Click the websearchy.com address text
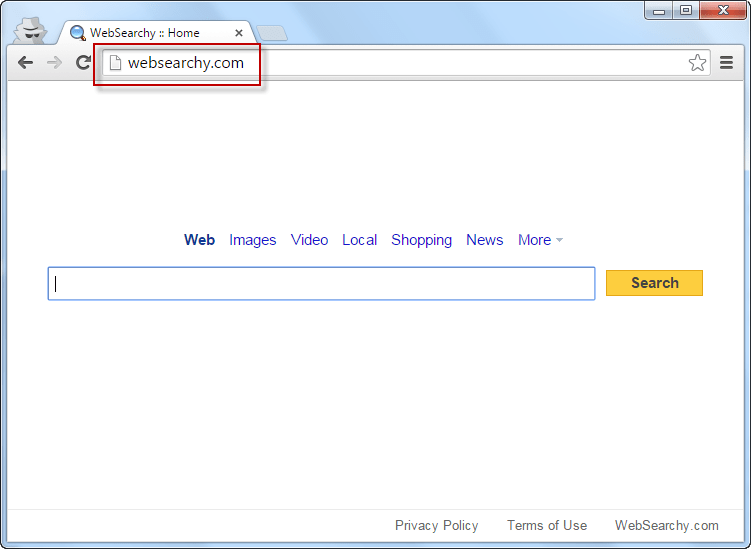This screenshot has height=549, width=751. 186,63
